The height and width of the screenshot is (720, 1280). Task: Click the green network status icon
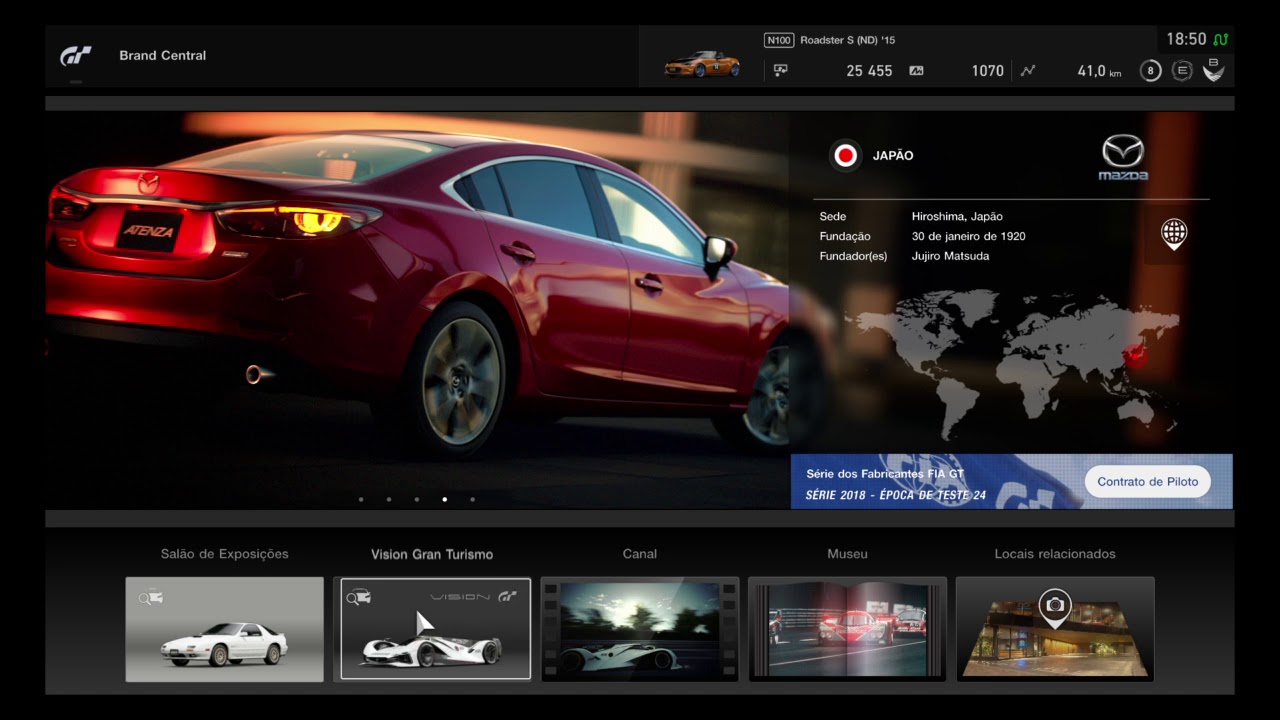tap(1221, 40)
